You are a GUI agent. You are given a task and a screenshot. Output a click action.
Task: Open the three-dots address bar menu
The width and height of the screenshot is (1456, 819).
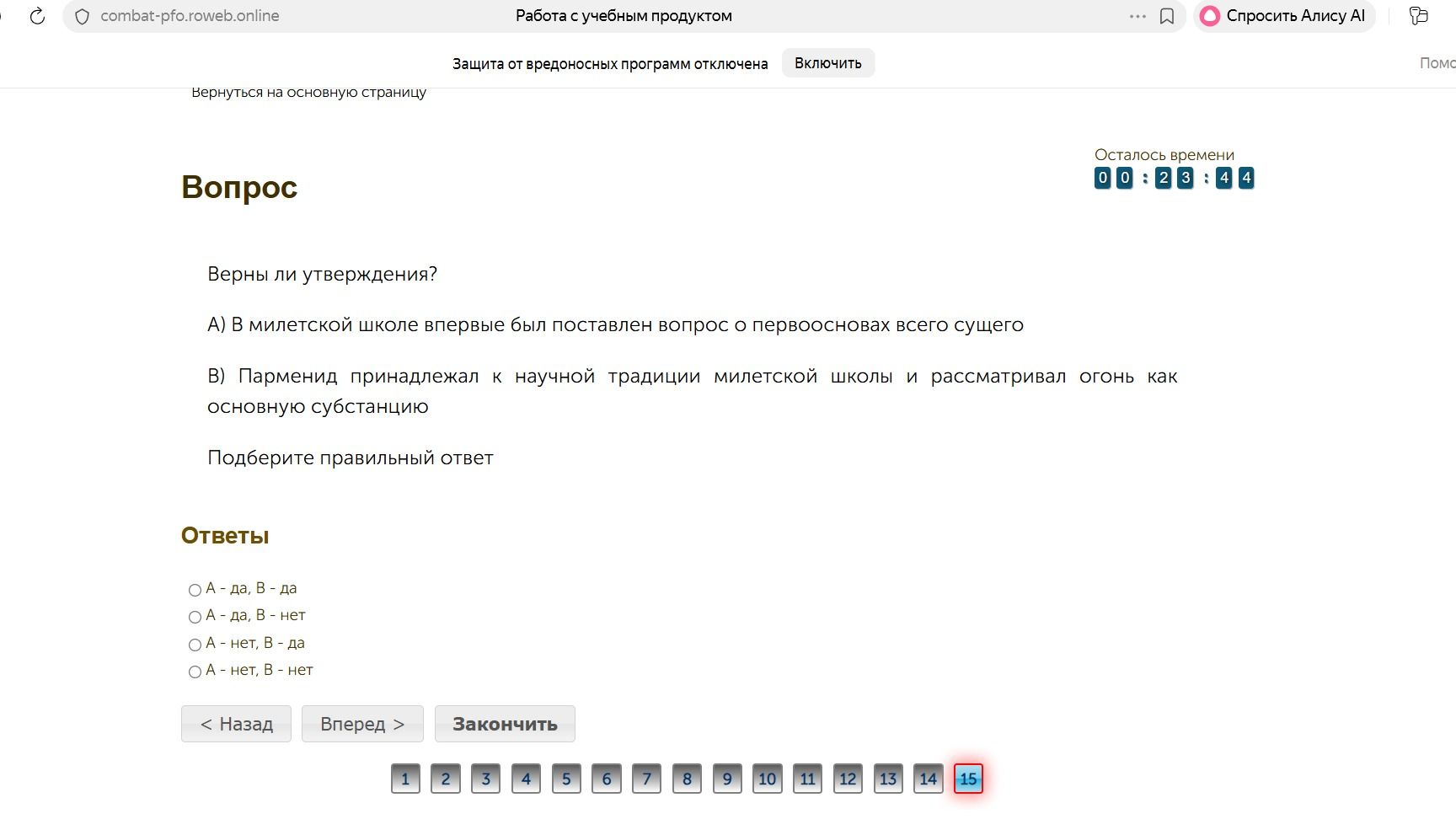[x=1137, y=16]
